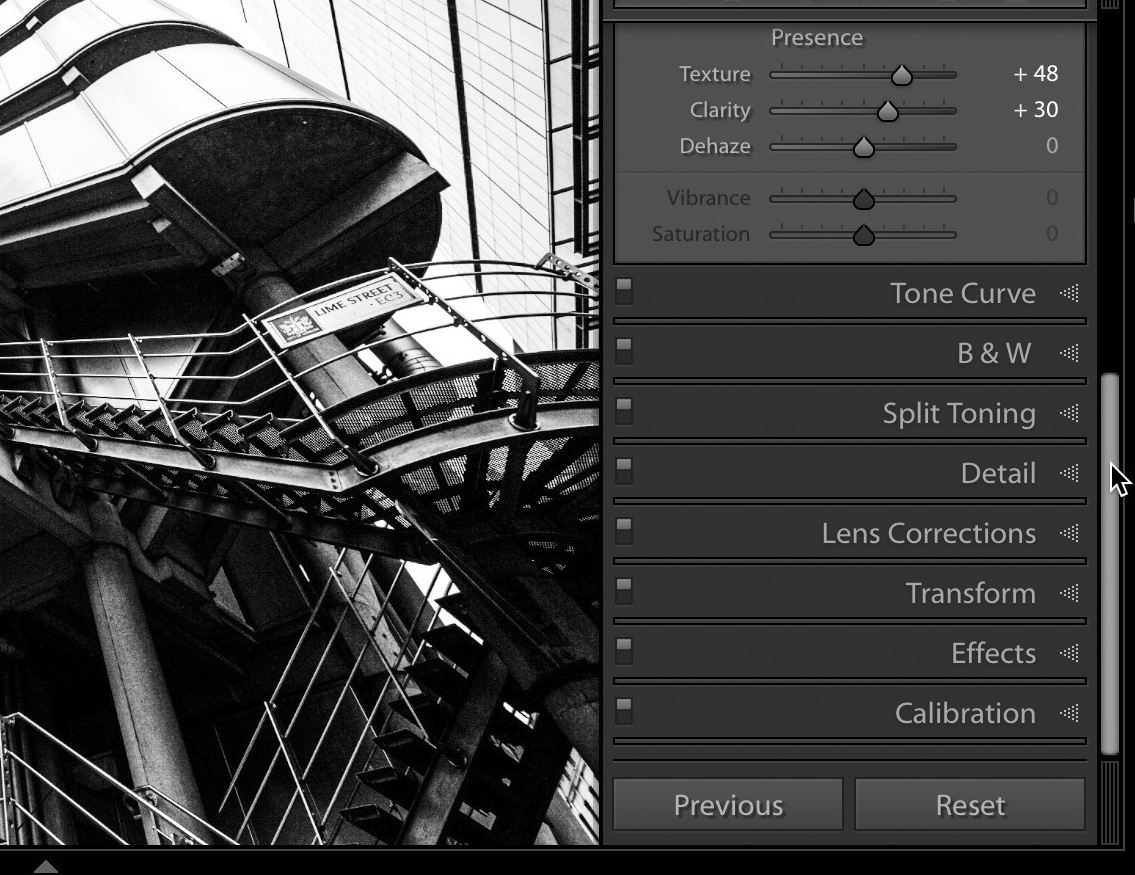Select the Saturation value field
This screenshot has height=875, width=1135.
[x=1052, y=234]
